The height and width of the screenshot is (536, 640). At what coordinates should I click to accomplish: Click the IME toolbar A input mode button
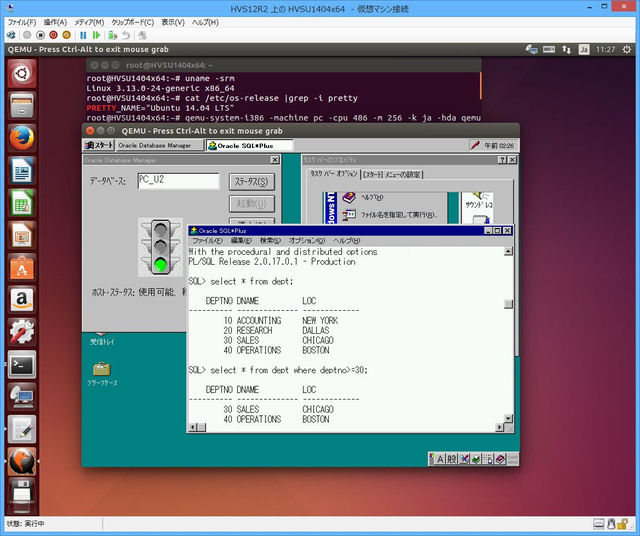coord(440,459)
